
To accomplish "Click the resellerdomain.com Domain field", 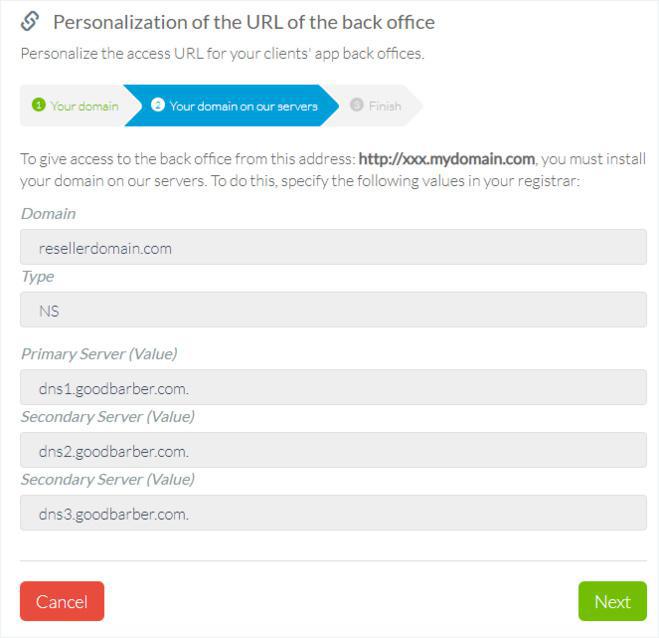I will point(333,247).
